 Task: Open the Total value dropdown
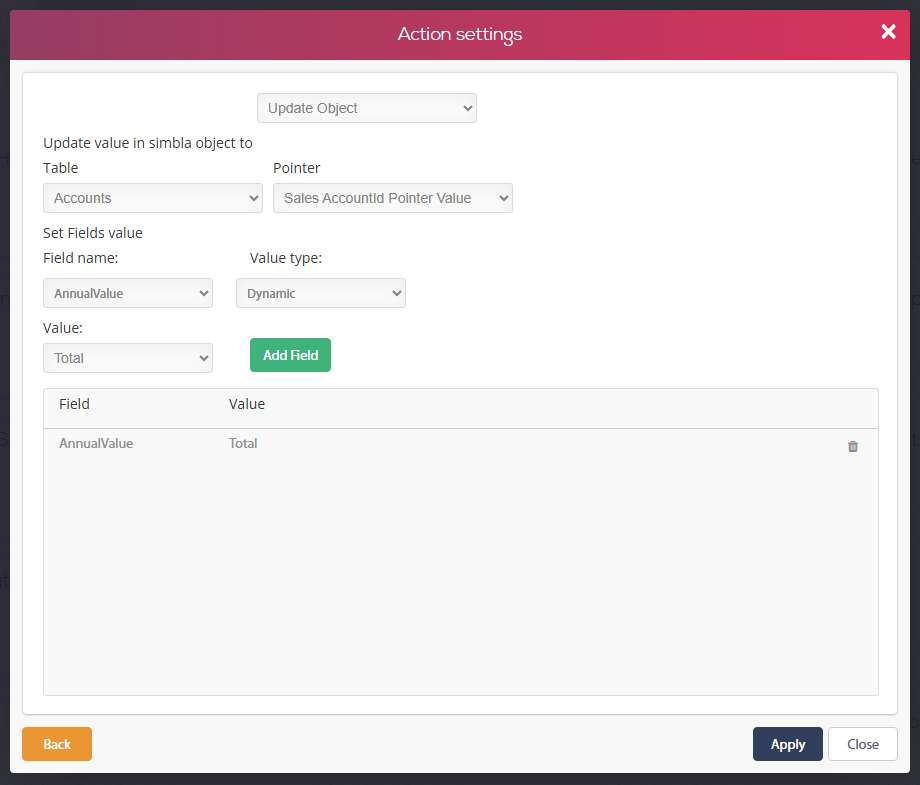tap(128, 358)
